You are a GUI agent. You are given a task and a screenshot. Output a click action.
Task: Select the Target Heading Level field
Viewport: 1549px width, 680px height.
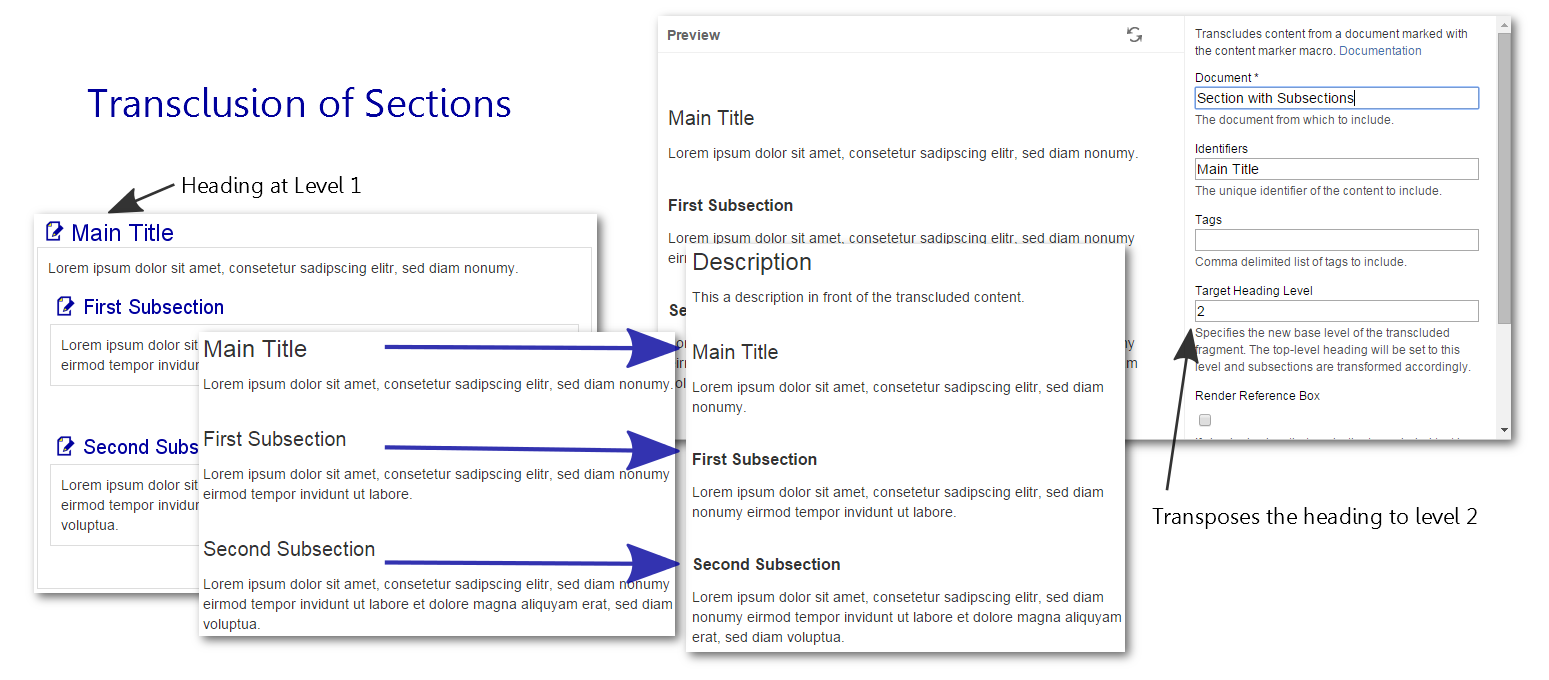1336,311
